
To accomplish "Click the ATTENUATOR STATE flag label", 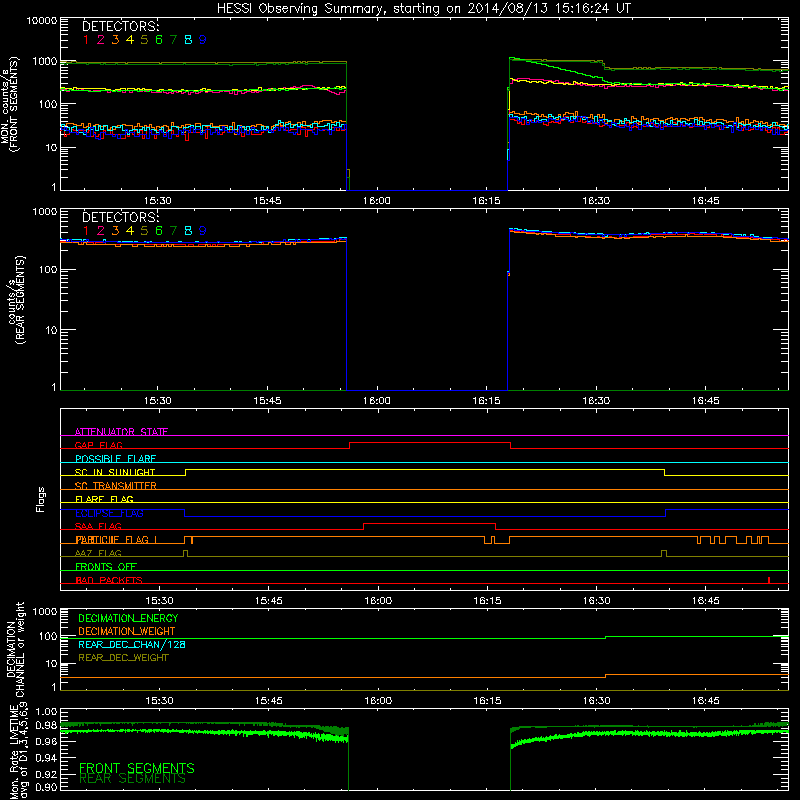I will click(x=121, y=432).
